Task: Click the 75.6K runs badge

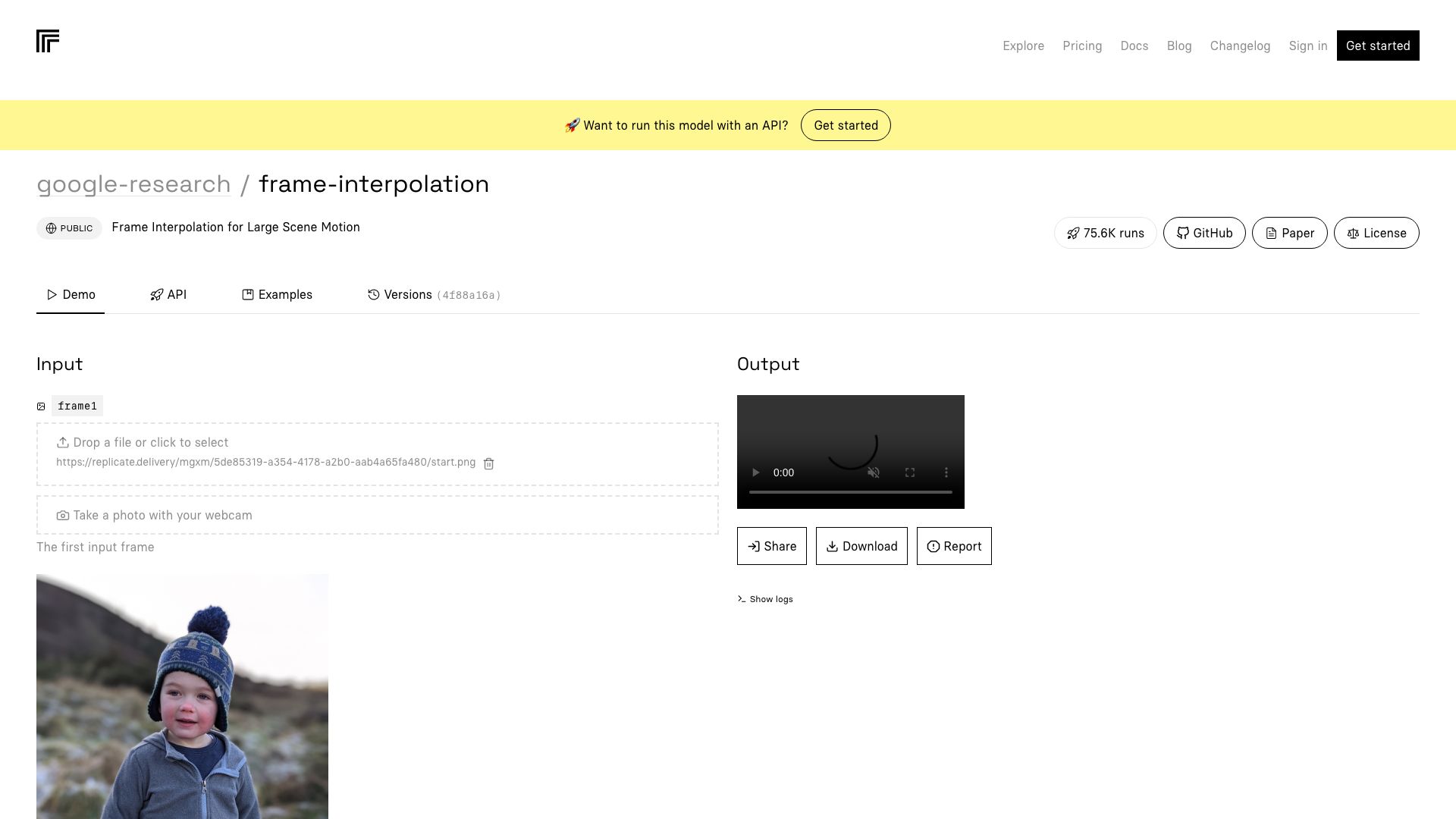Action: click(1105, 233)
